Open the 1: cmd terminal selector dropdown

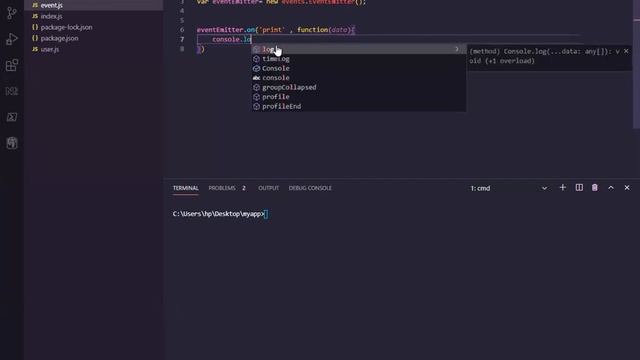[509, 188]
